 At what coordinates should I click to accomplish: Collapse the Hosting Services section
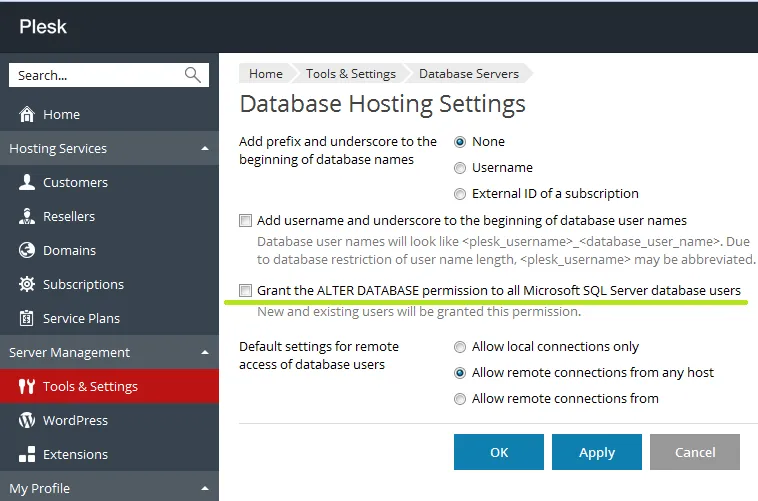click(205, 149)
